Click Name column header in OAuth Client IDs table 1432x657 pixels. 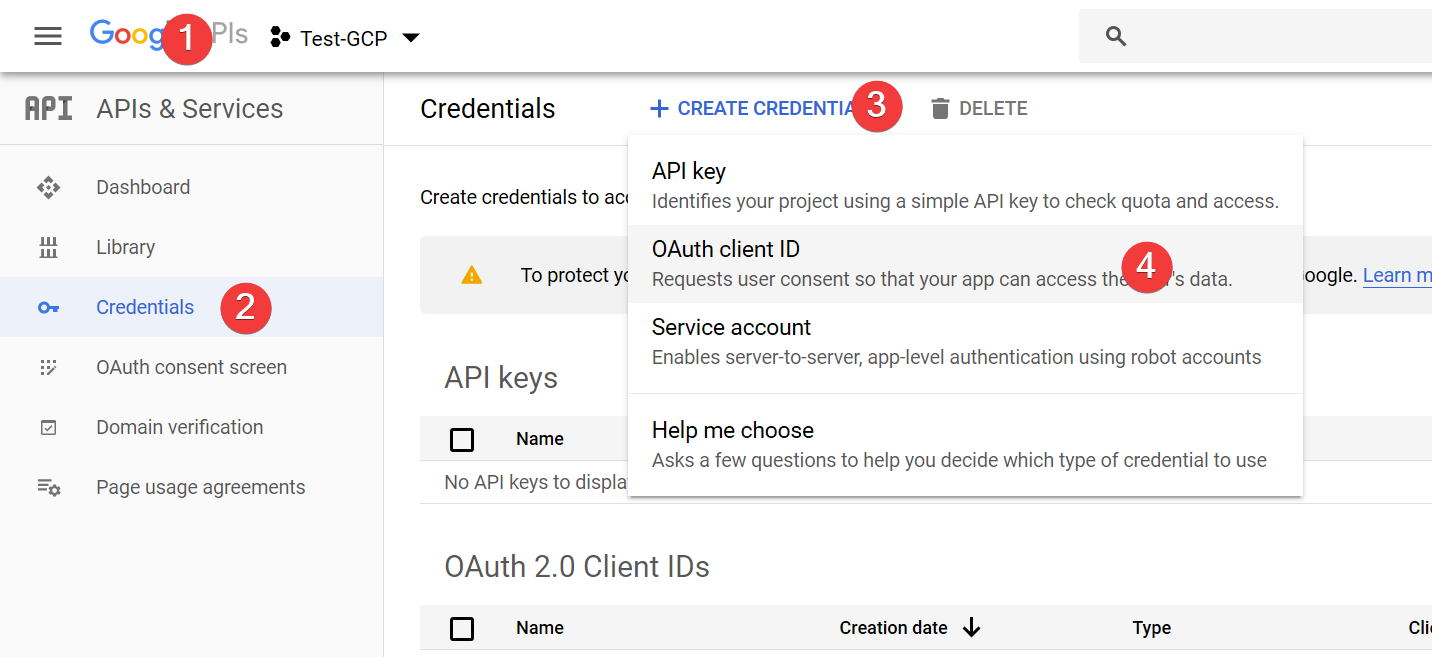540,628
